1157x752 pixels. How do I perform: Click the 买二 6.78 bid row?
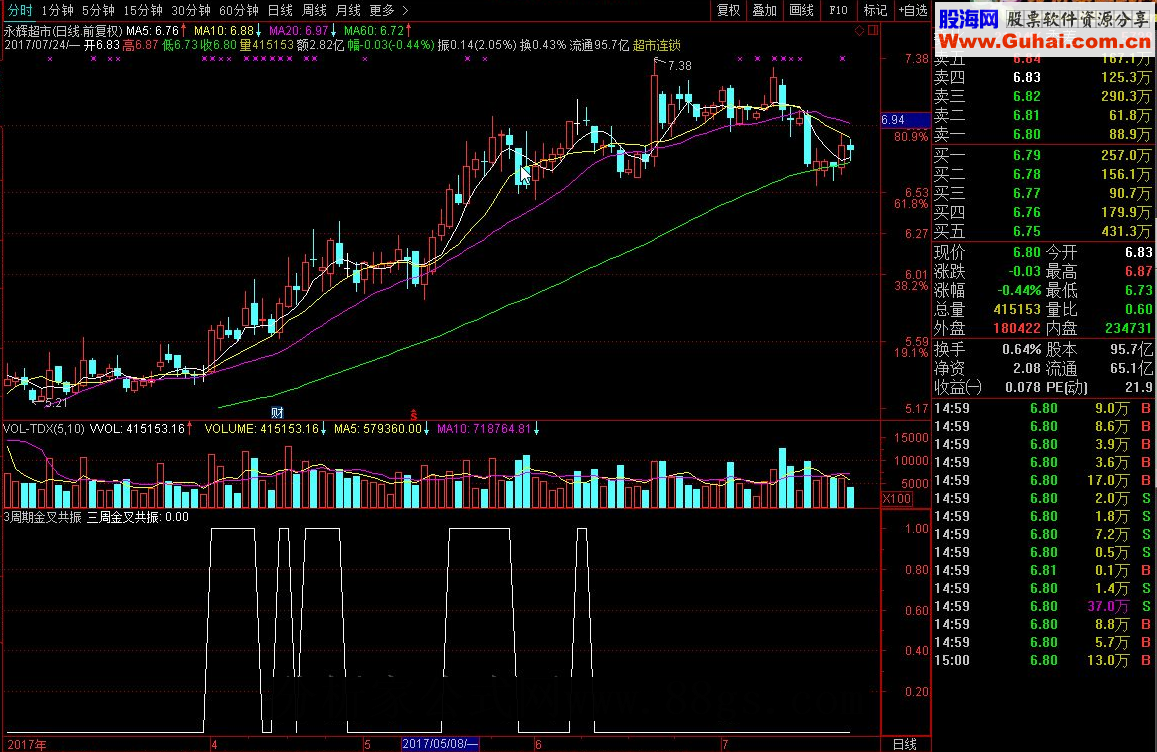(1043, 174)
